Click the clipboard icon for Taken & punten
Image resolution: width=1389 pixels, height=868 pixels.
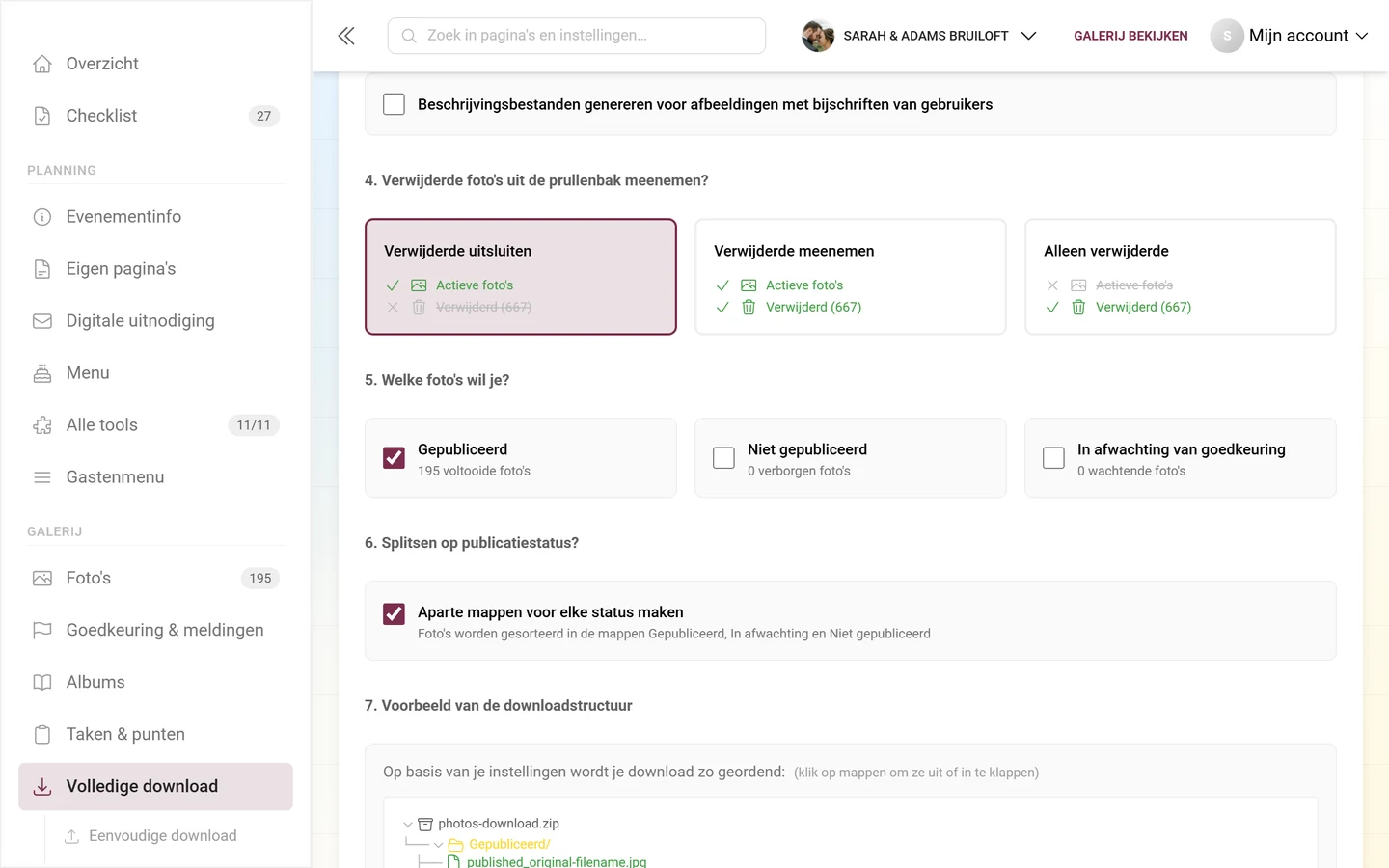[x=42, y=735]
